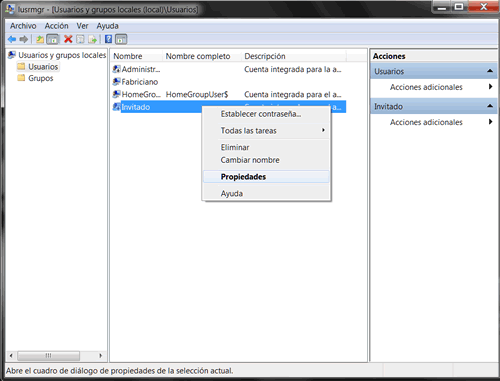Click the Properties sheet toolbar icon

(80, 39)
